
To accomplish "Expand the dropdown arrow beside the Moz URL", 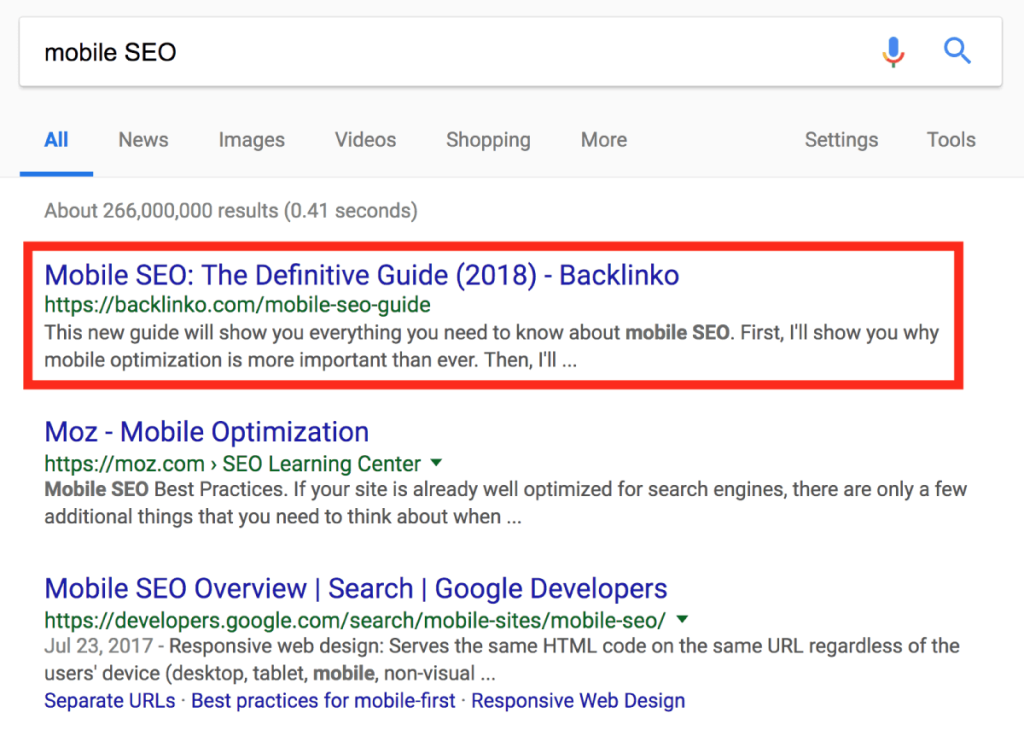I will click(436, 463).
